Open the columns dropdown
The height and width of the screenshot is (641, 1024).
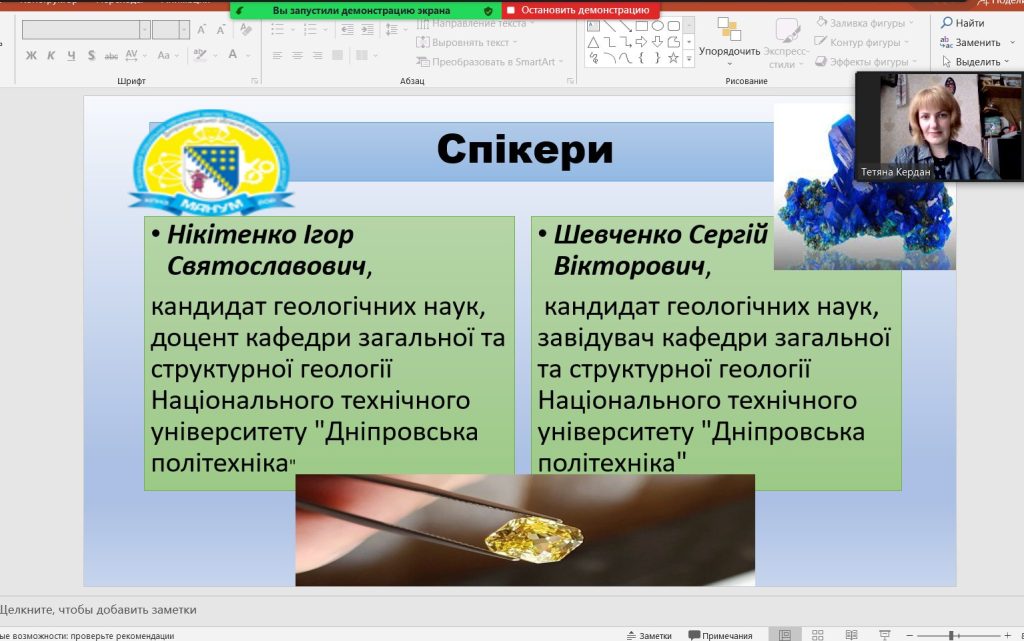tap(365, 55)
